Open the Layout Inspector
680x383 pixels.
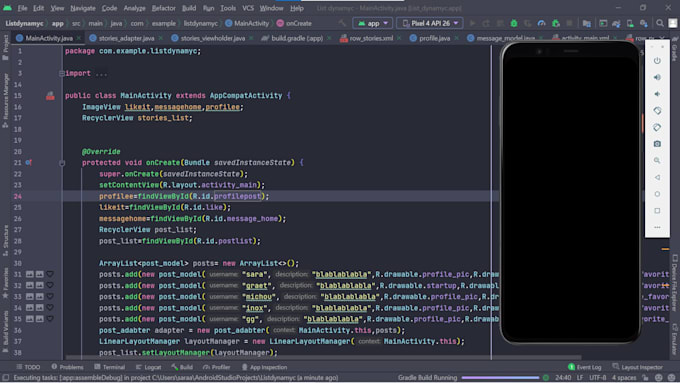click(638, 367)
